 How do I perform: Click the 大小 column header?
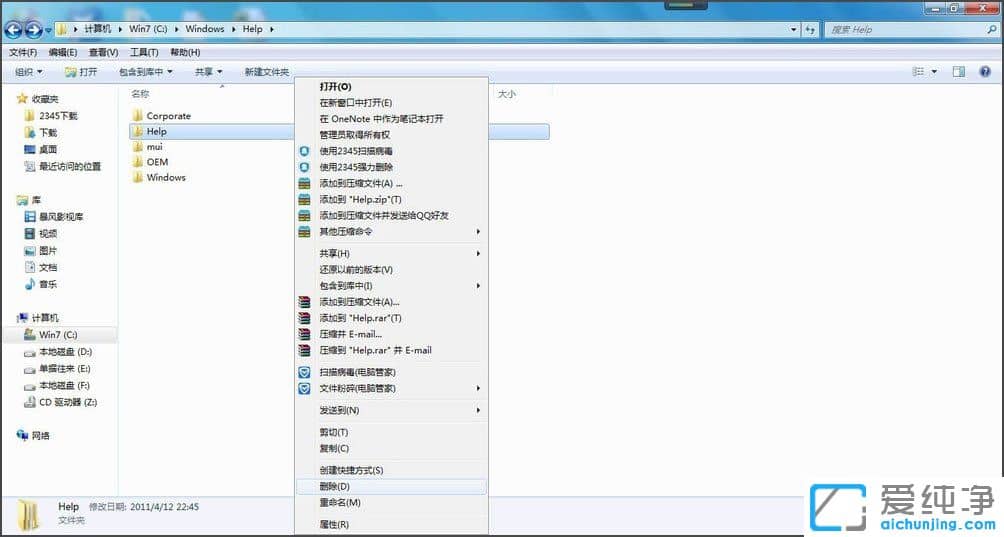click(x=507, y=94)
